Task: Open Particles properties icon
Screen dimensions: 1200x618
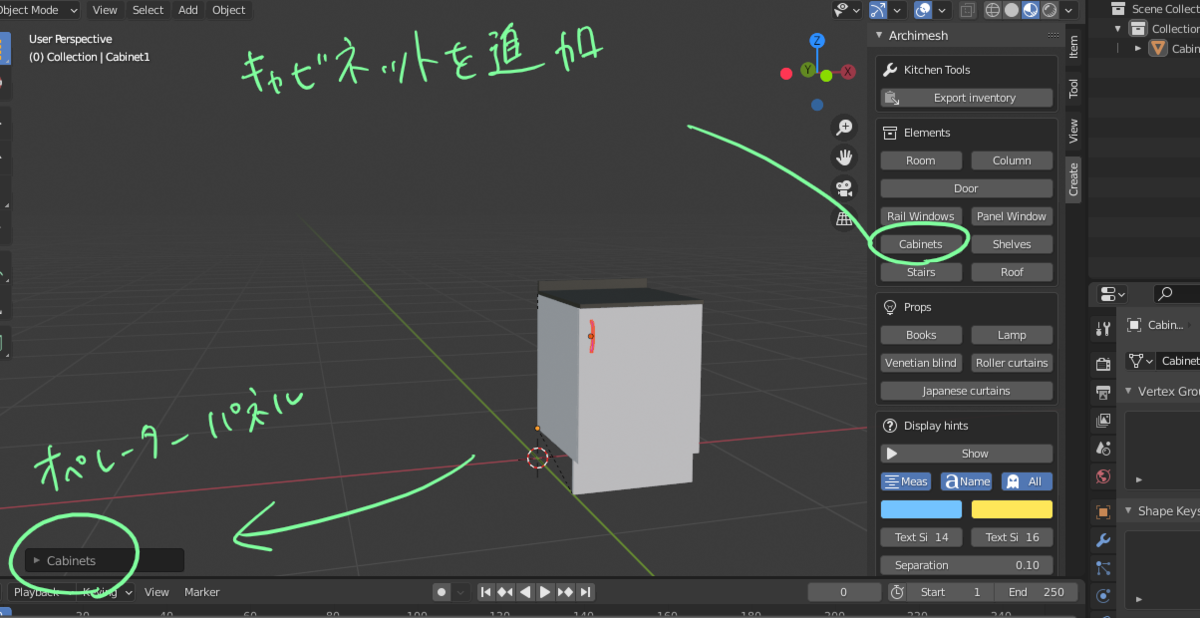Action: (x=1103, y=568)
